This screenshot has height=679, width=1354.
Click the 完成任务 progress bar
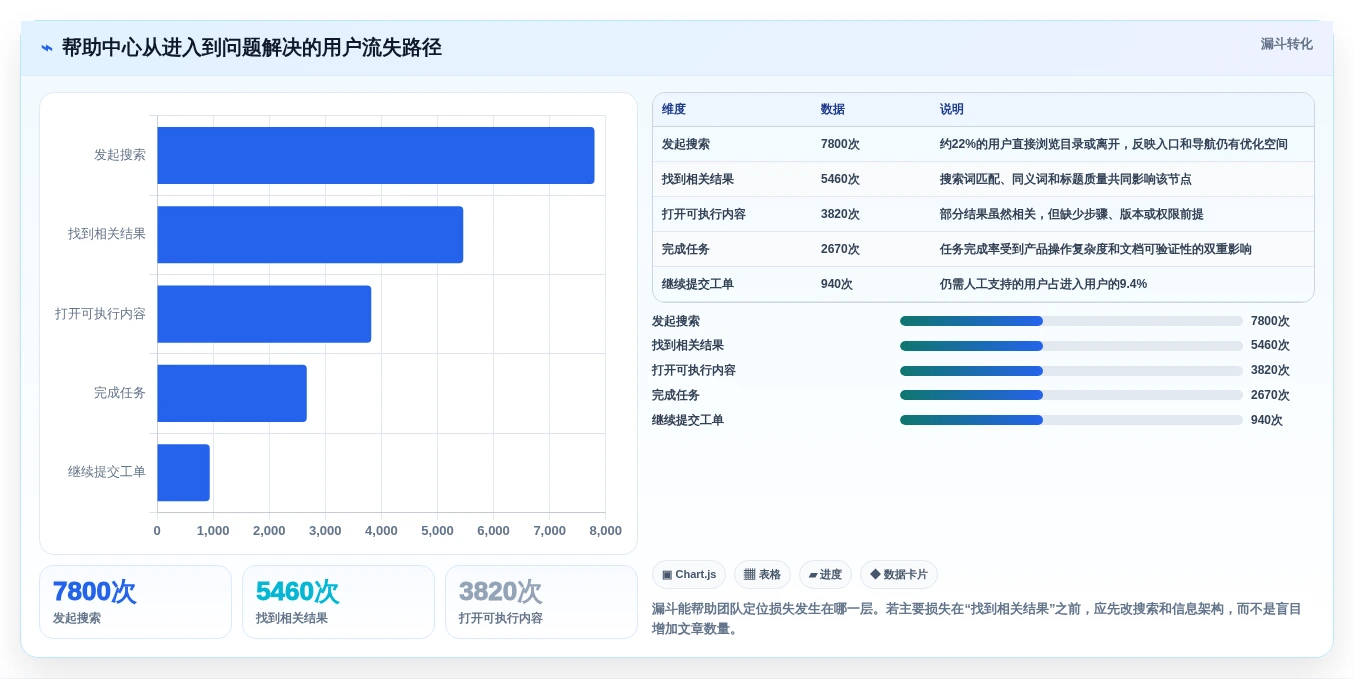point(1071,395)
